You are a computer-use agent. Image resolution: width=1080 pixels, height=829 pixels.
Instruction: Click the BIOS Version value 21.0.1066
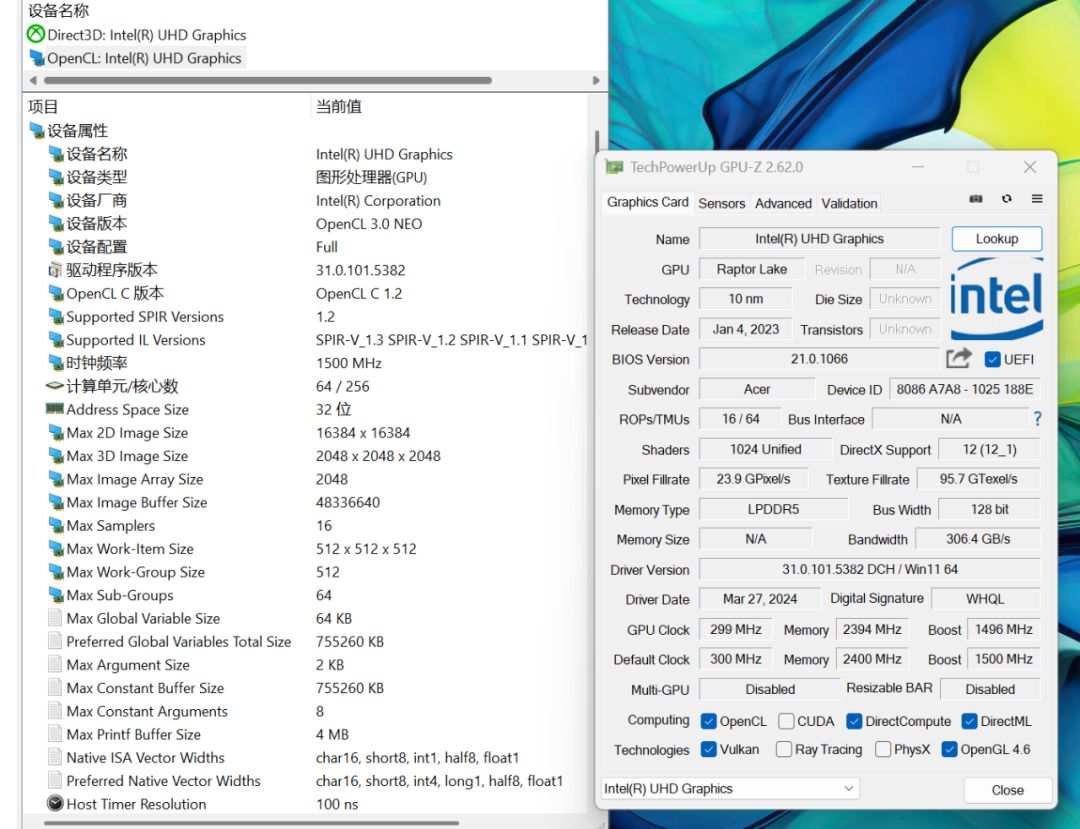[x=819, y=359]
